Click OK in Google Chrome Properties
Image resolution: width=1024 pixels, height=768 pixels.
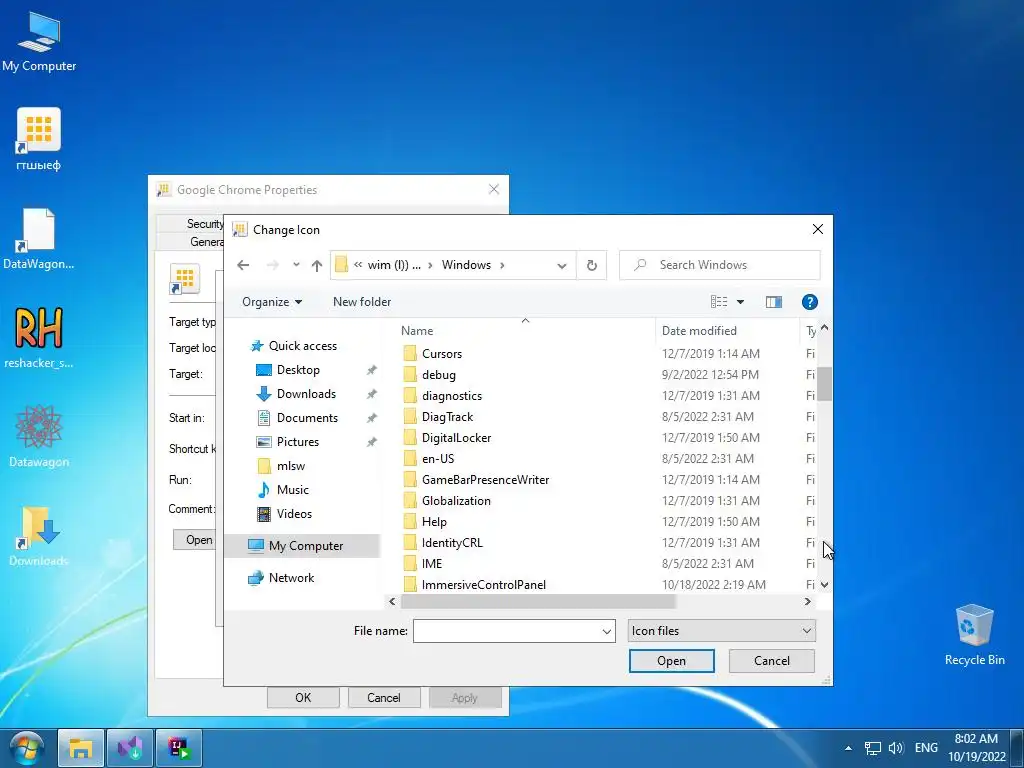tap(303, 697)
